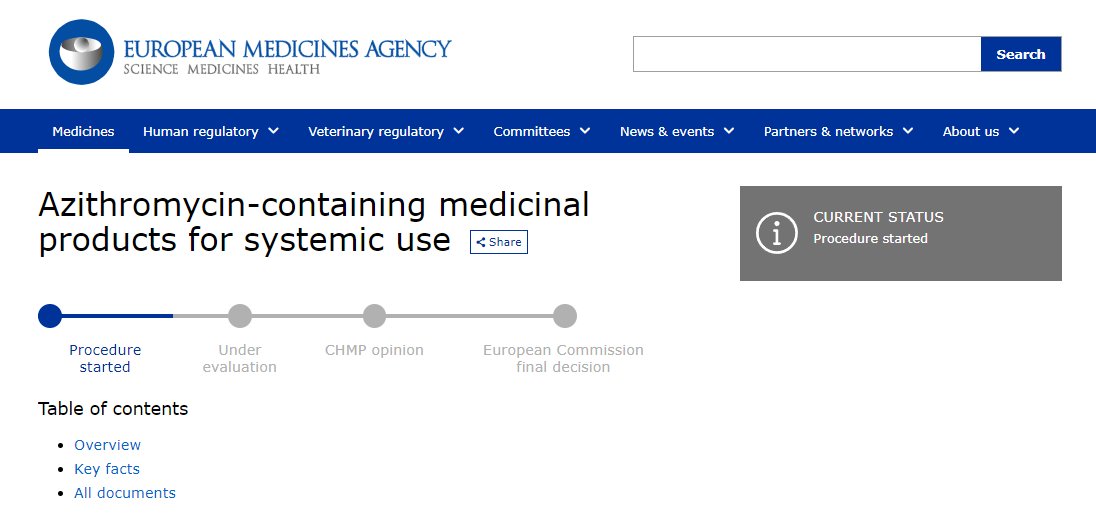Viewport: 1096px width, 529px height.
Task: Open the Committees dropdown menu
Action: 541,131
